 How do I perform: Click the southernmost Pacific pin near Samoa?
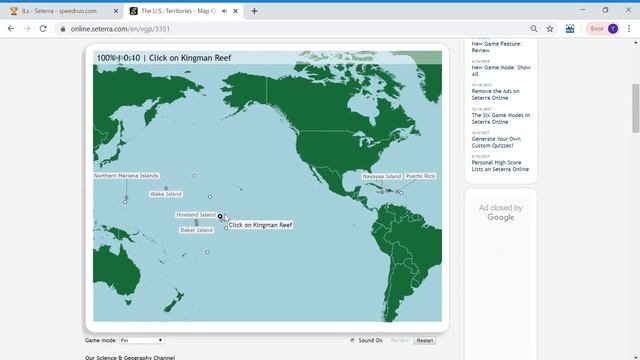(x=207, y=252)
